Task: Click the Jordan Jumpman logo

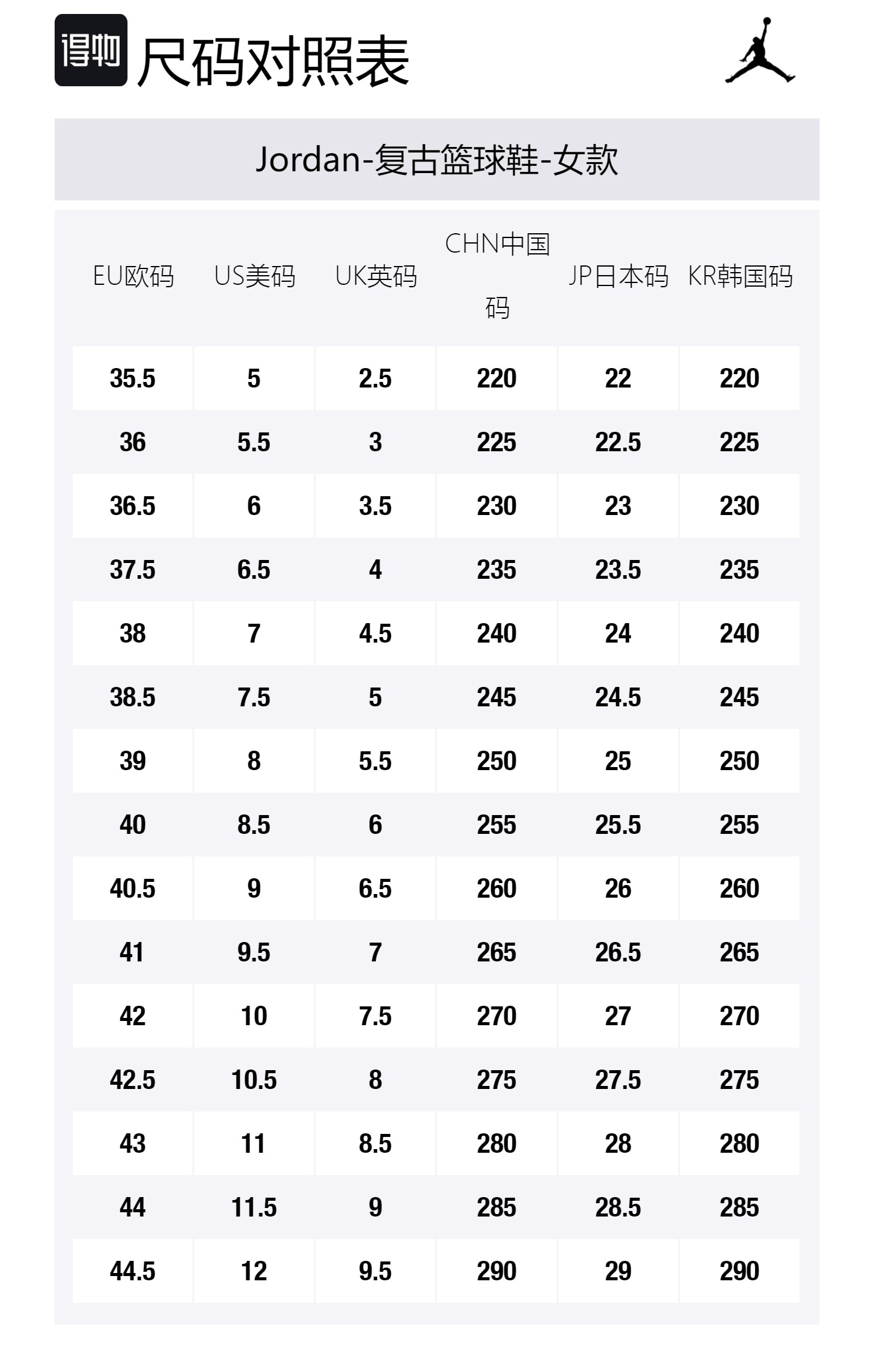Action: 760,50
